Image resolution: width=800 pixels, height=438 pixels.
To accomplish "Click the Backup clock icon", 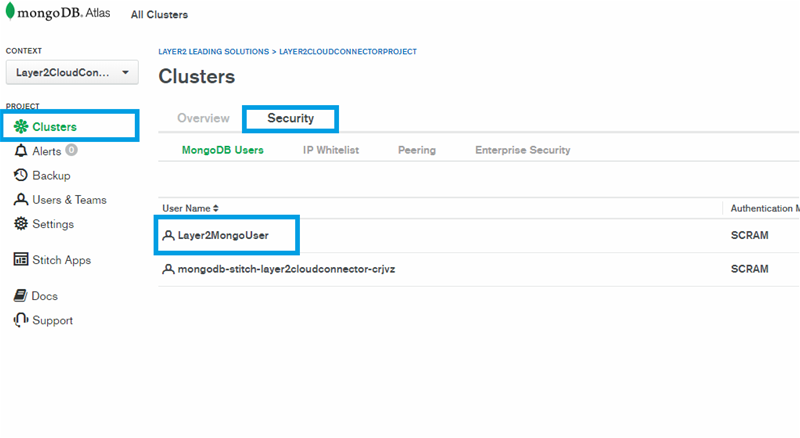I will 21,176.
